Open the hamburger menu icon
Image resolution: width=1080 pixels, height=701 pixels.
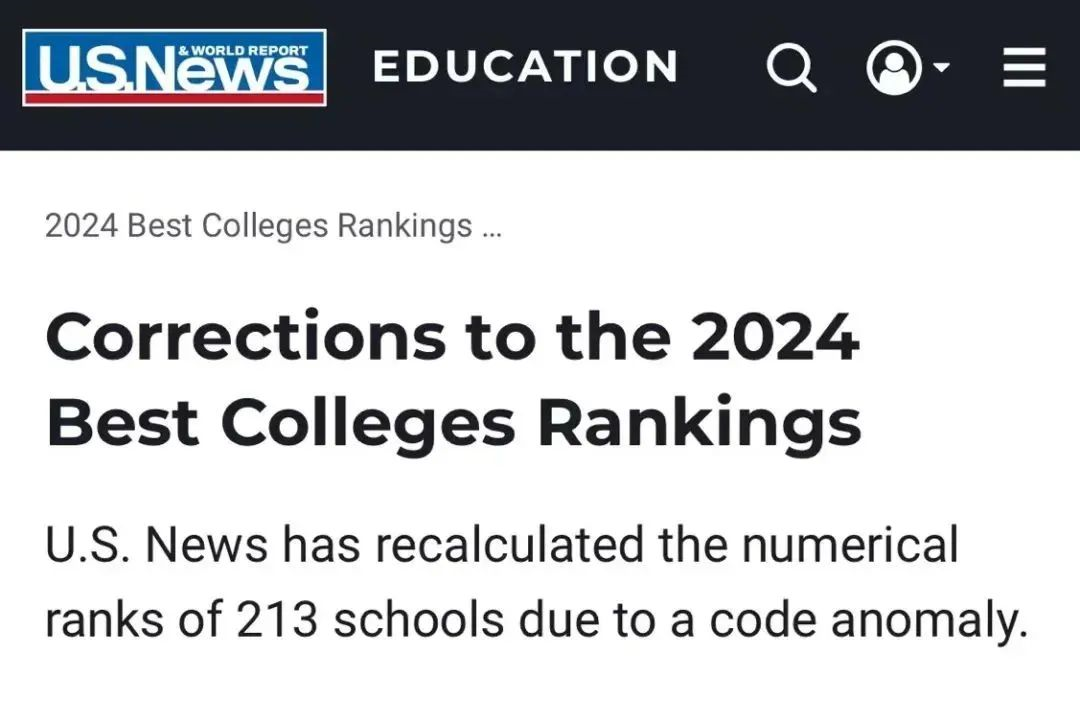click(1024, 69)
